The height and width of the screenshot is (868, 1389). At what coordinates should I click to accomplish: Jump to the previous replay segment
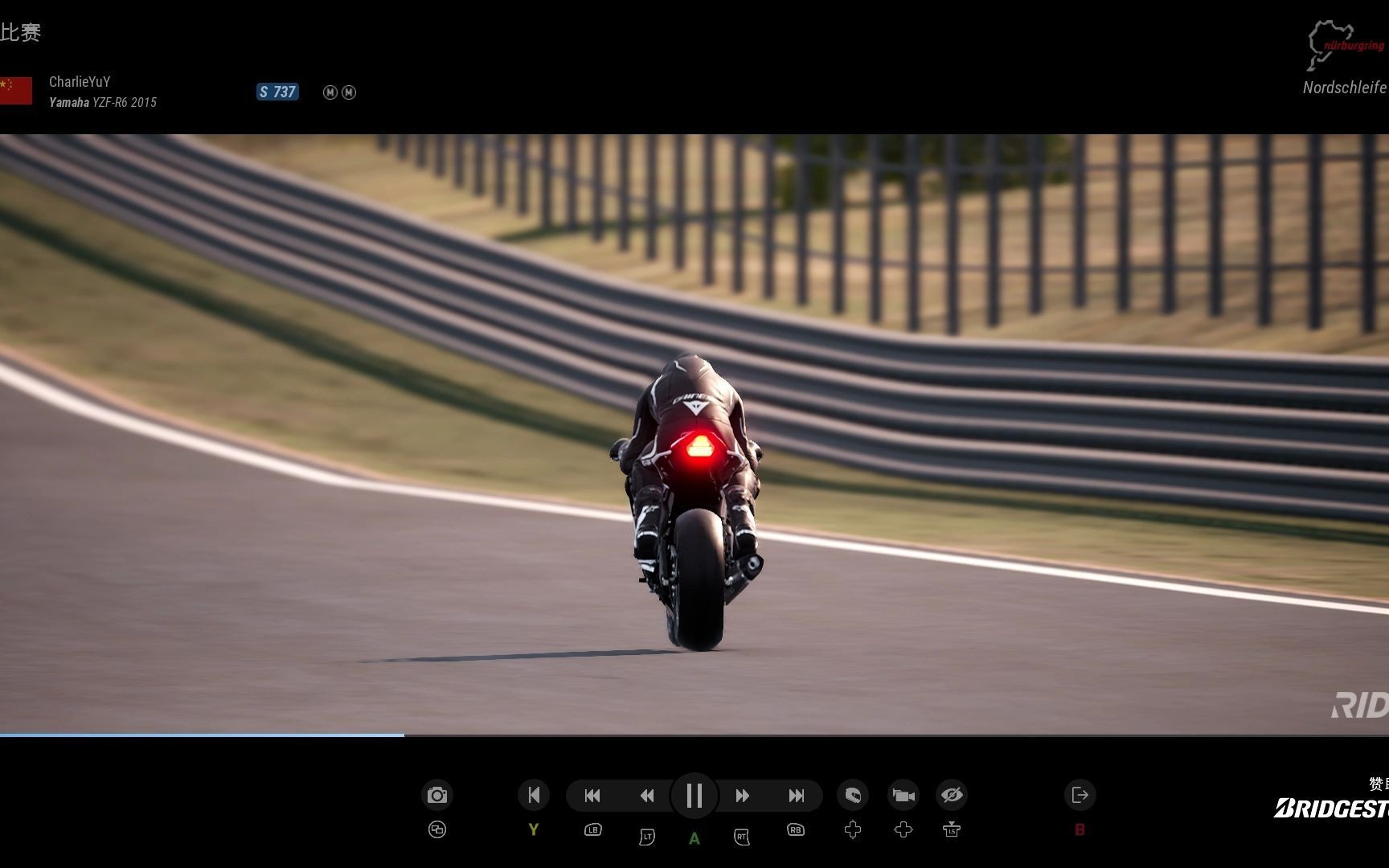pos(592,796)
